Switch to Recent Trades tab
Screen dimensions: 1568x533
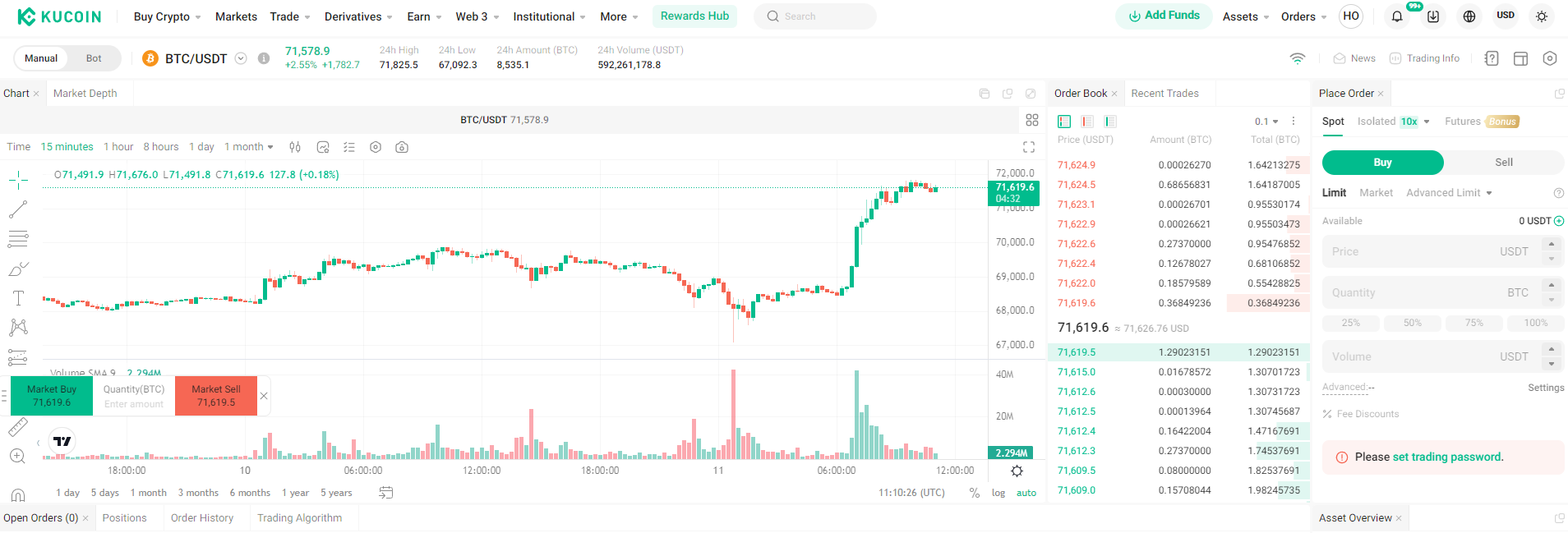[1164, 94]
